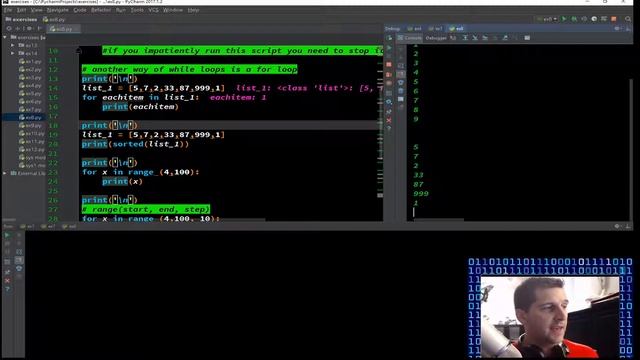The image size is (640, 360).
Task: Select ex8.py in project tree
Action: (30, 118)
